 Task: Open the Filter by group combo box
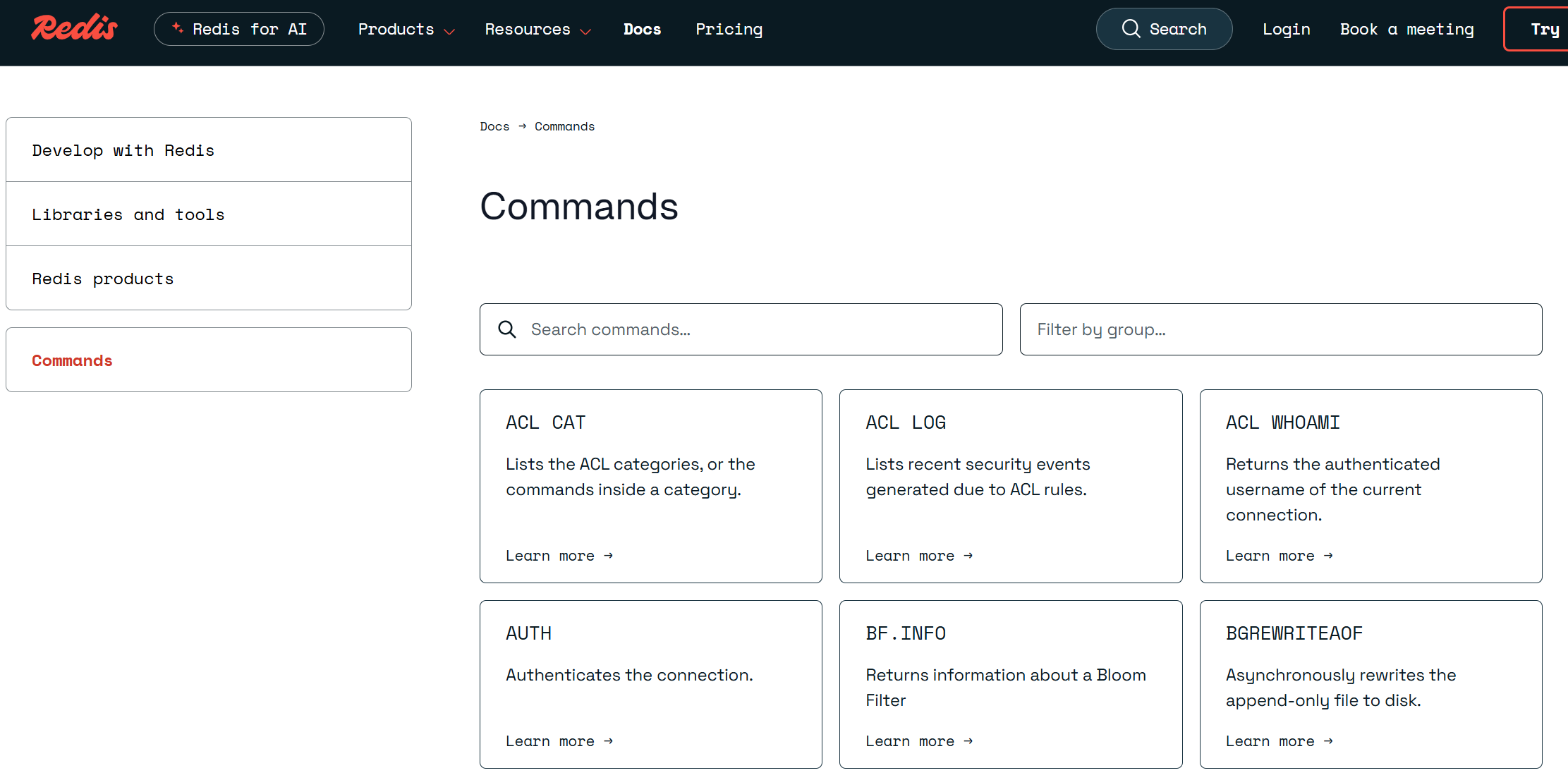pos(1280,329)
